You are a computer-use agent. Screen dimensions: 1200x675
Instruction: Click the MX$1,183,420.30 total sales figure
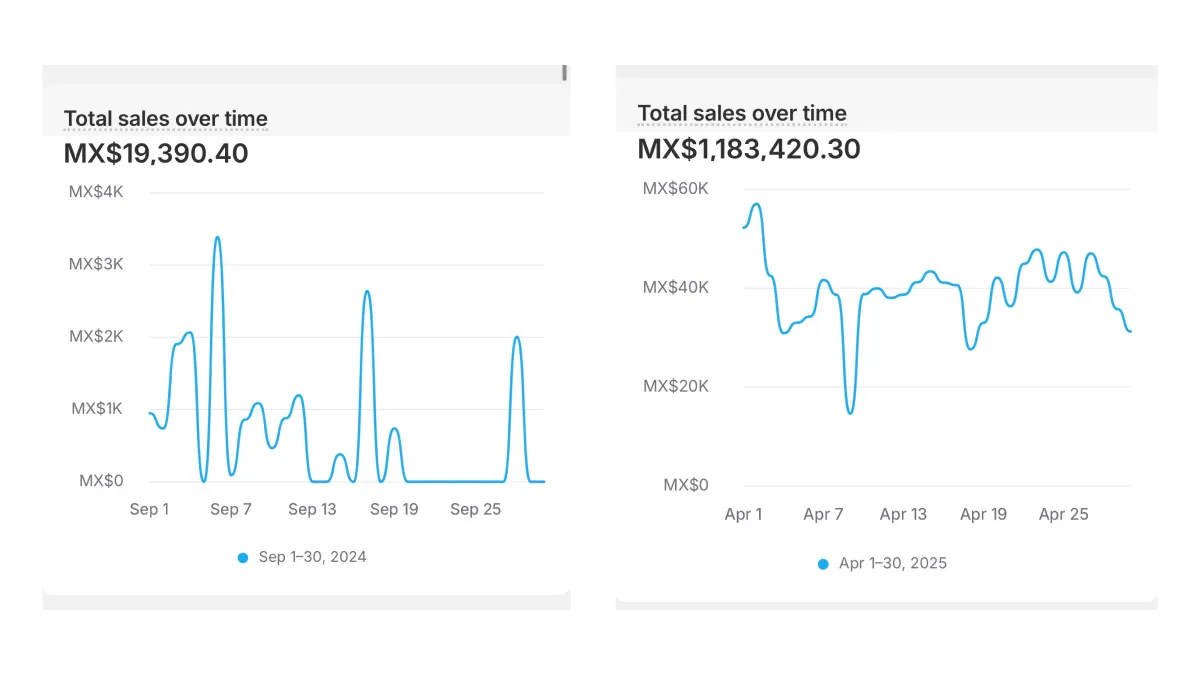point(749,150)
